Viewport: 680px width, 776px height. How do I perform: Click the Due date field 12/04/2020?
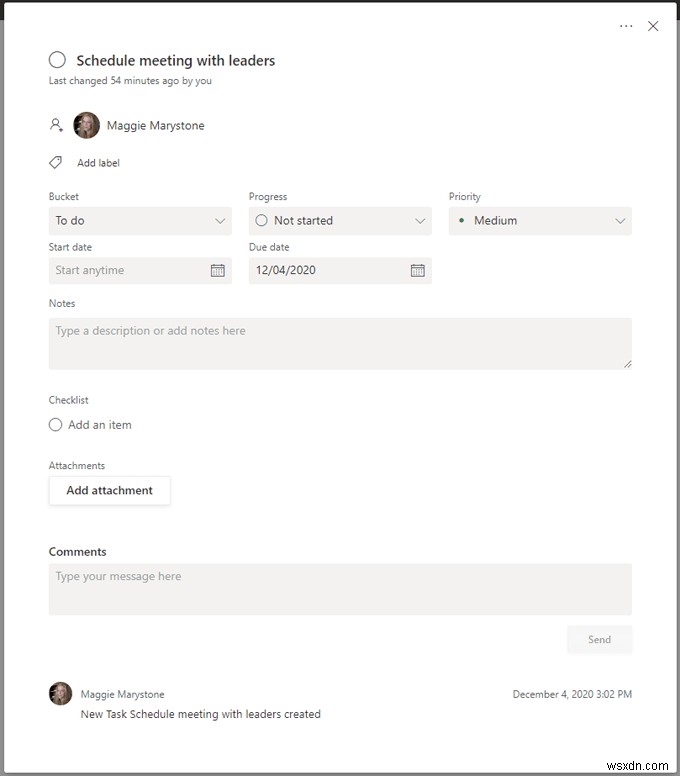click(340, 270)
